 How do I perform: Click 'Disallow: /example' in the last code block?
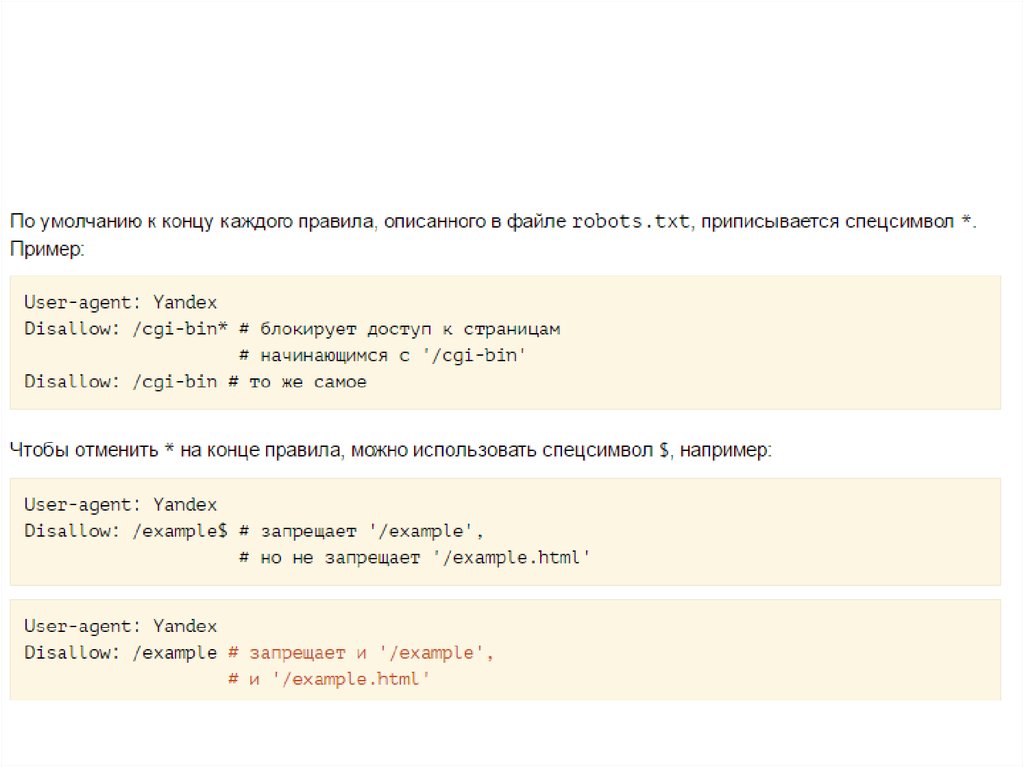(x=120, y=653)
